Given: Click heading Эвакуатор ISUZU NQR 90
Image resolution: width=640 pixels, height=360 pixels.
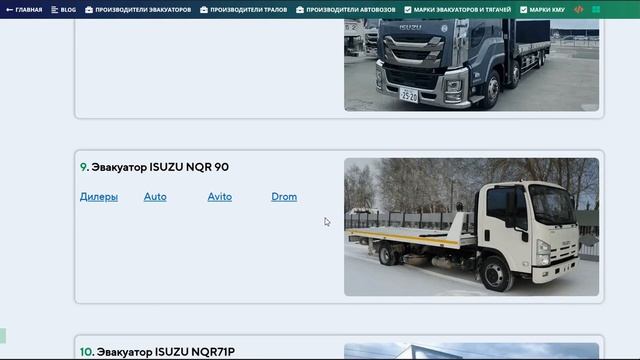Looking at the screenshot, I should click(x=154, y=167).
